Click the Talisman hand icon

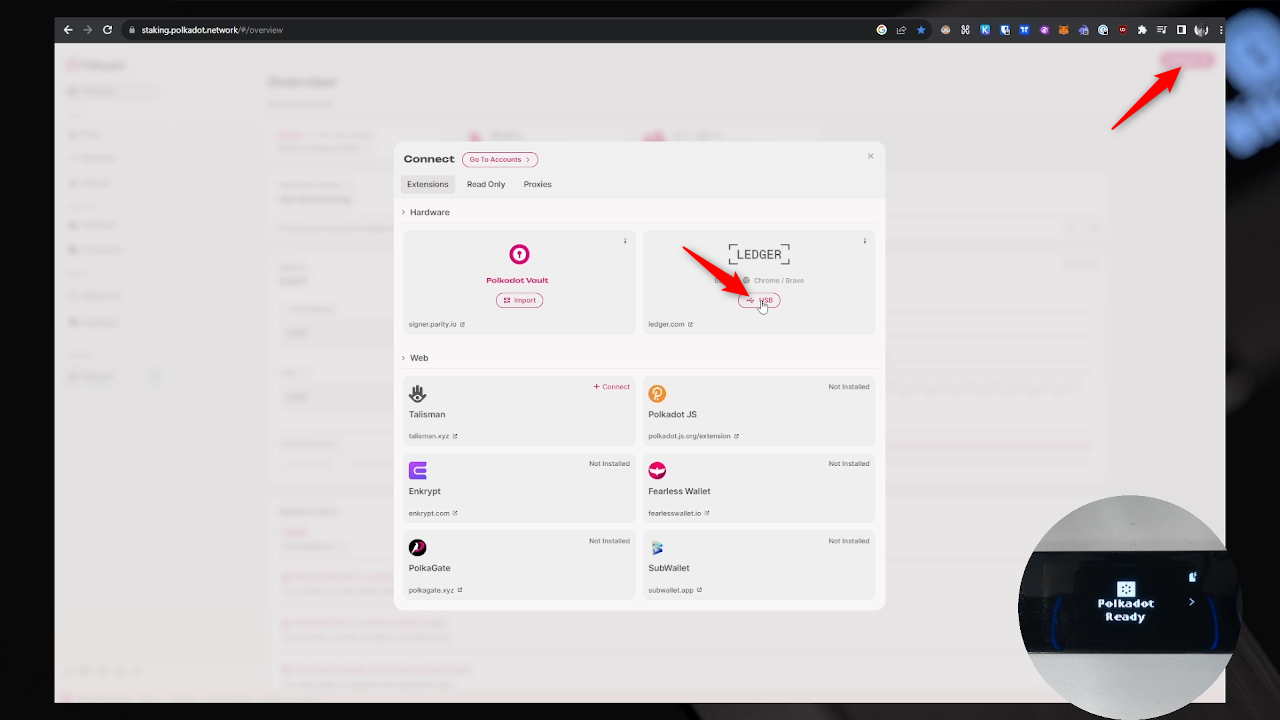coord(418,394)
